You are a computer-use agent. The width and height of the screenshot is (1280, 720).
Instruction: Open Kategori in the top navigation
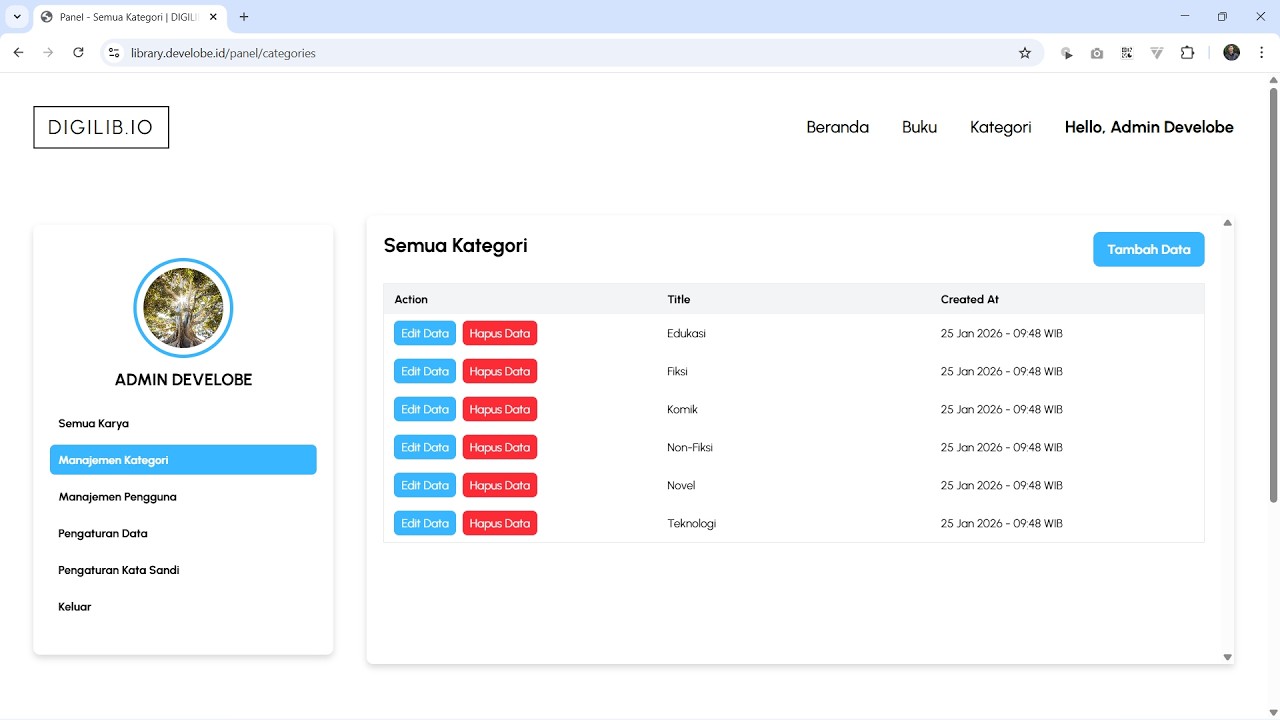coord(1001,127)
